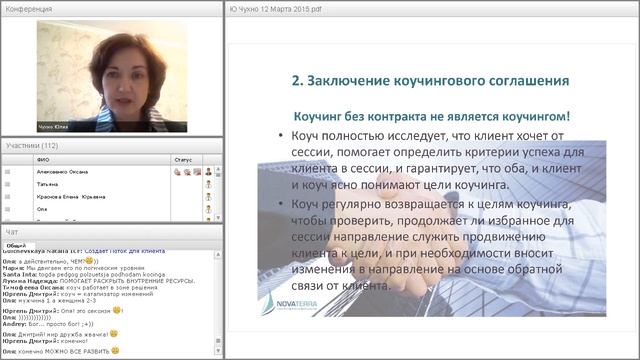Click emoji in 'Оля! это сексизм' chat message
This screenshot has width=640, height=360.
pyautogui.click(x=117, y=310)
